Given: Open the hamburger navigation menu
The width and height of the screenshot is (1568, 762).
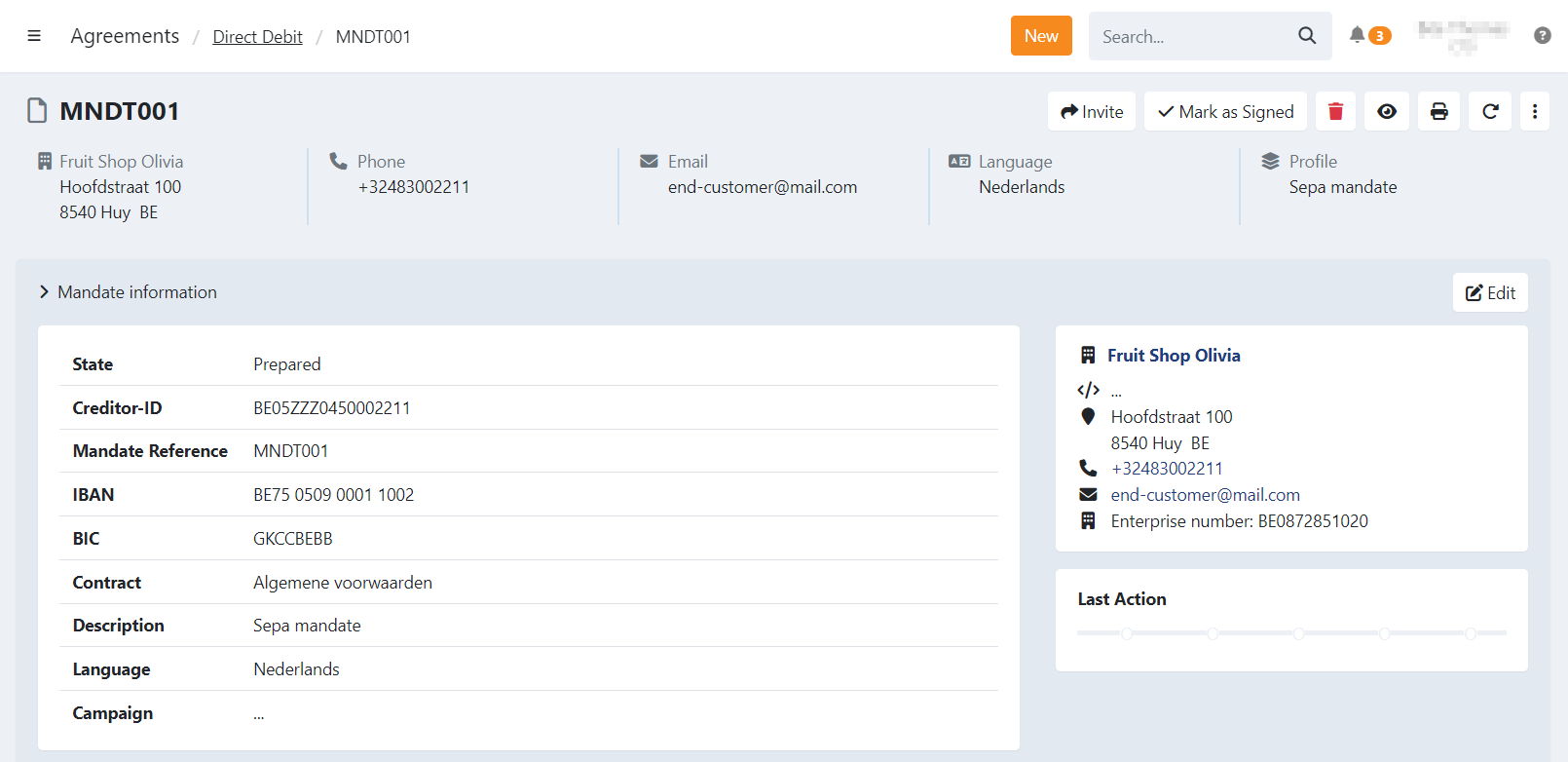Looking at the screenshot, I should tap(34, 36).
